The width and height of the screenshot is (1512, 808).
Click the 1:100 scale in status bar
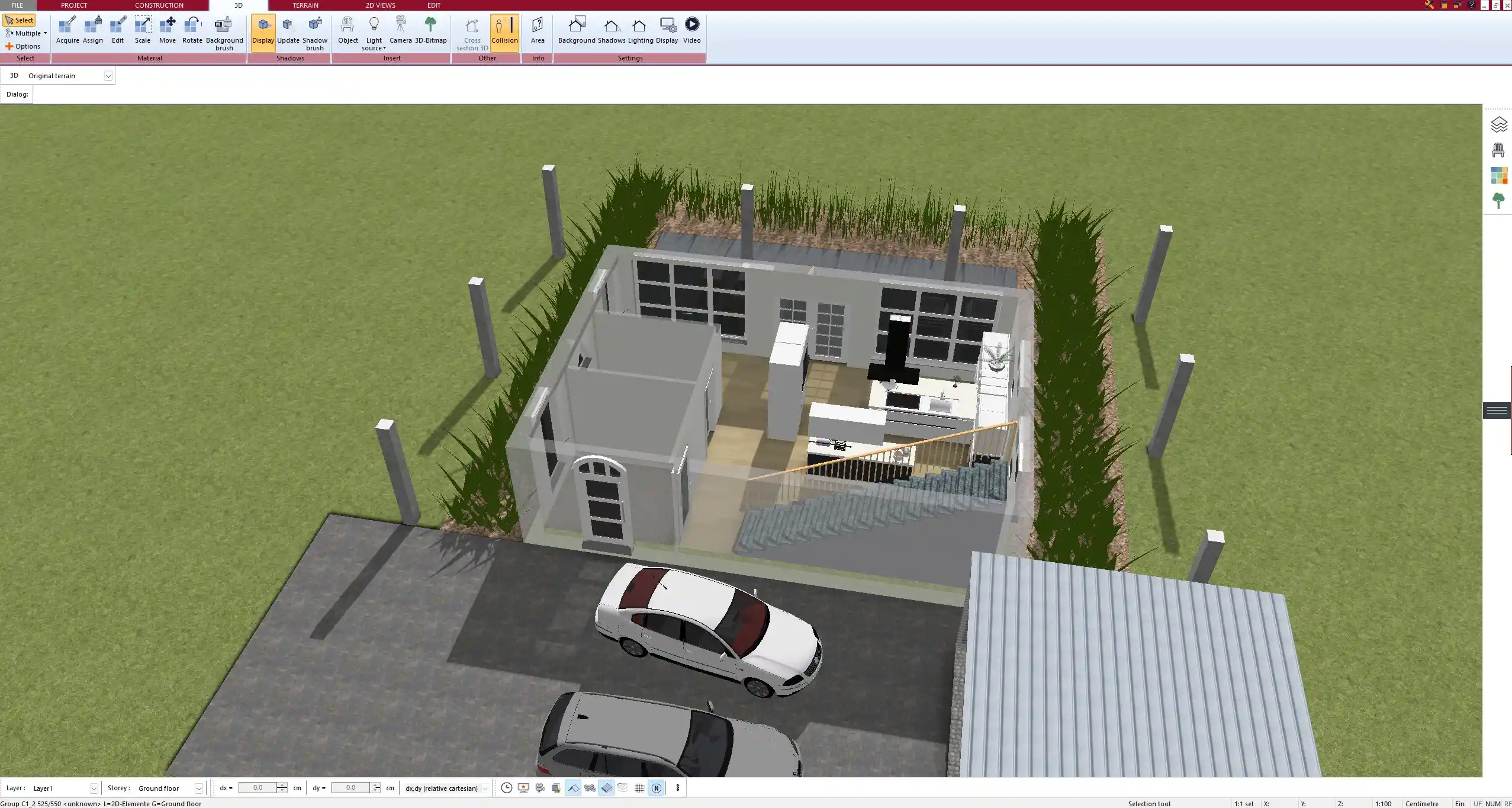click(1384, 804)
